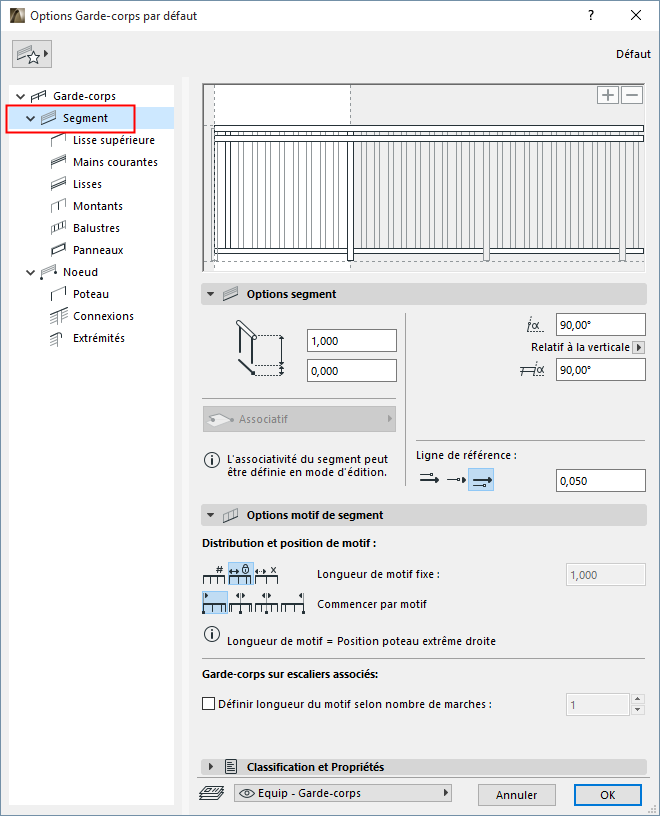660x816 pixels.
Task: Select the fixed-length locked motif distribution icon
Action: point(240,574)
